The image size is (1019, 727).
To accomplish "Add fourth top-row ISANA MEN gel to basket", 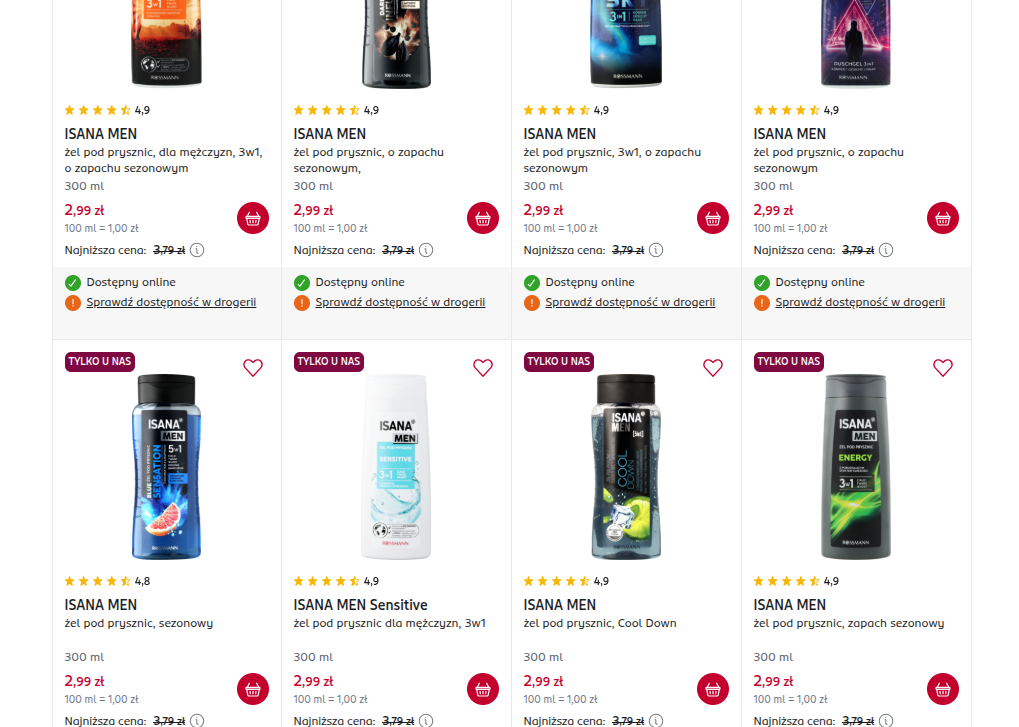I will click(x=942, y=218).
